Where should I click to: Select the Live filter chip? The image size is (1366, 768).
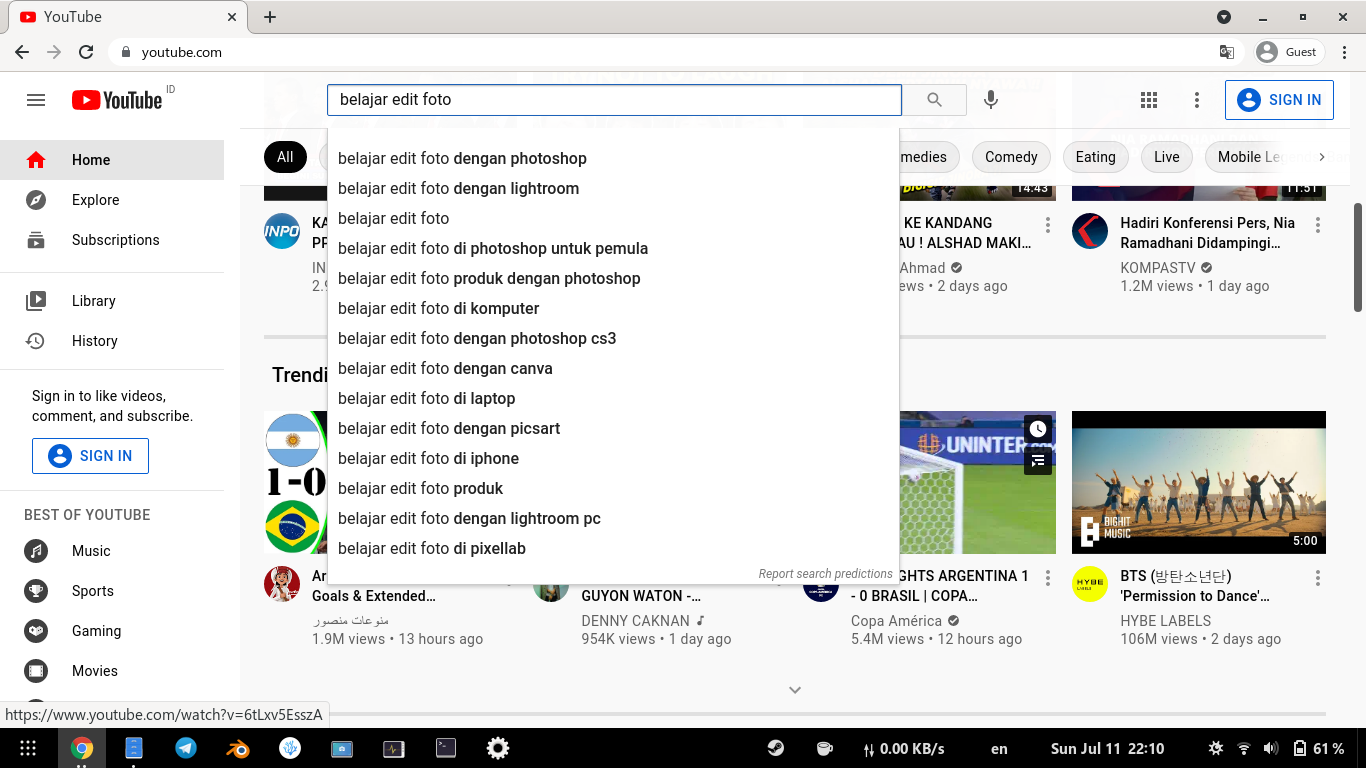(1166, 157)
